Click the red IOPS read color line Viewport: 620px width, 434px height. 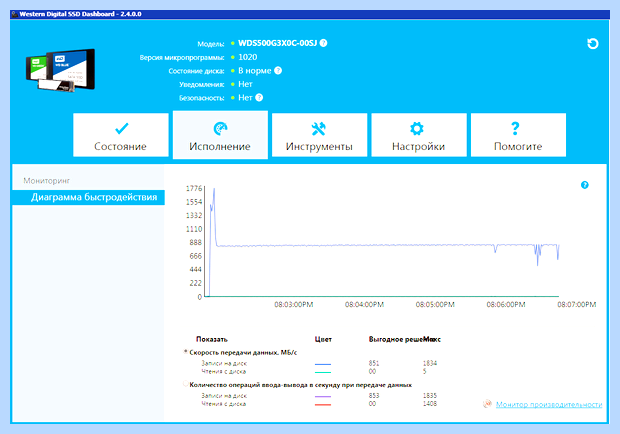[323, 404]
